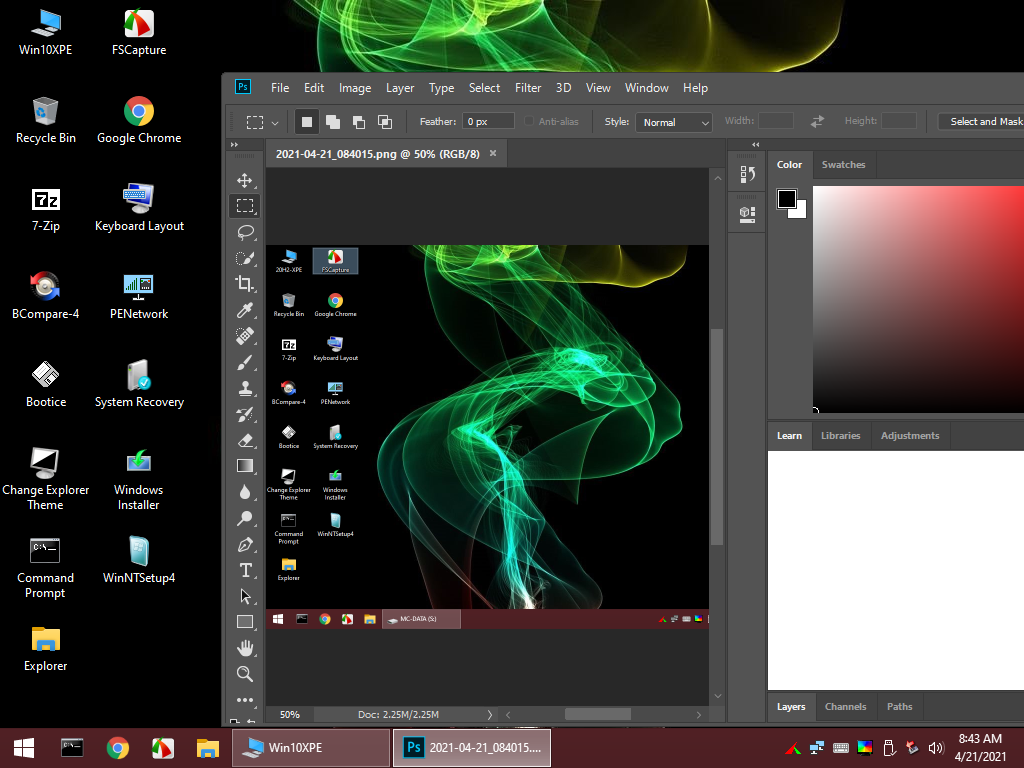
Task: Click the 50% zoom level field
Action: tap(290, 714)
